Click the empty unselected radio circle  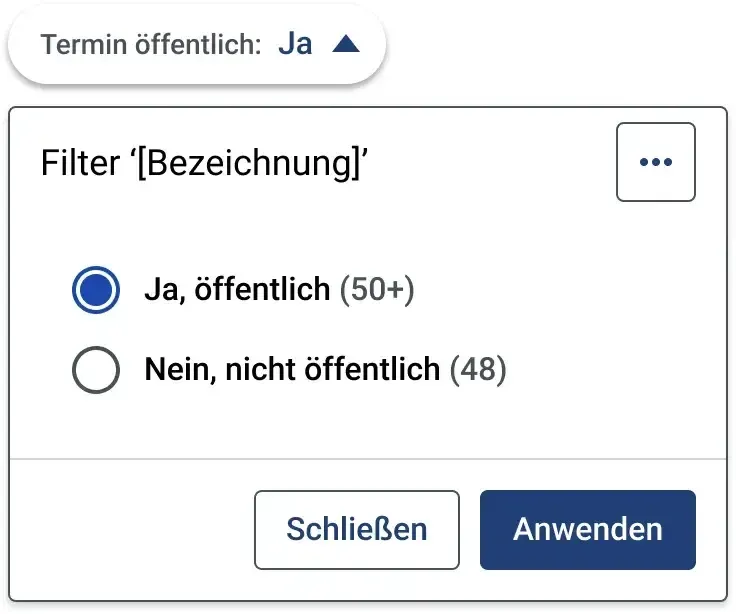pos(96,370)
